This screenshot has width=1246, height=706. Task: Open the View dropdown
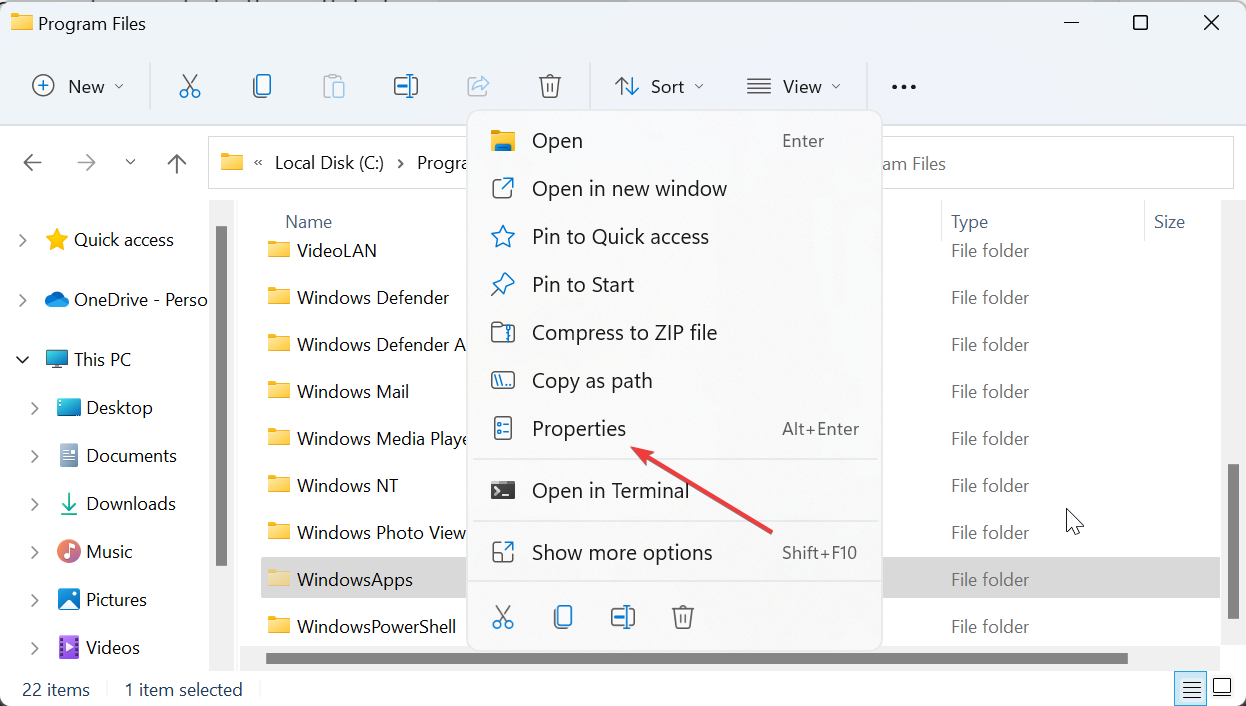(794, 86)
